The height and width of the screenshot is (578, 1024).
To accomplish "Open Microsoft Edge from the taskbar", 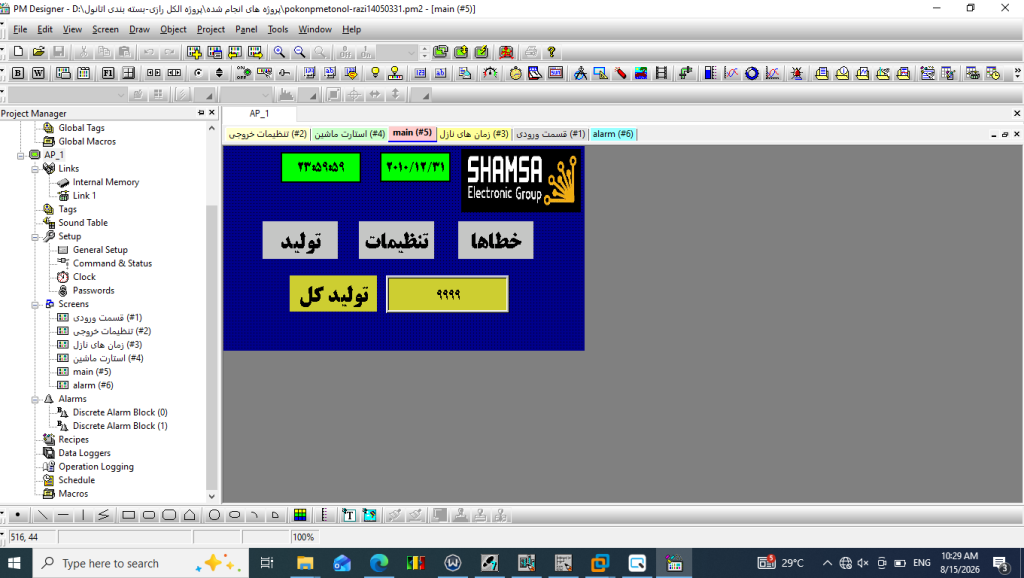I will click(x=379, y=563).
